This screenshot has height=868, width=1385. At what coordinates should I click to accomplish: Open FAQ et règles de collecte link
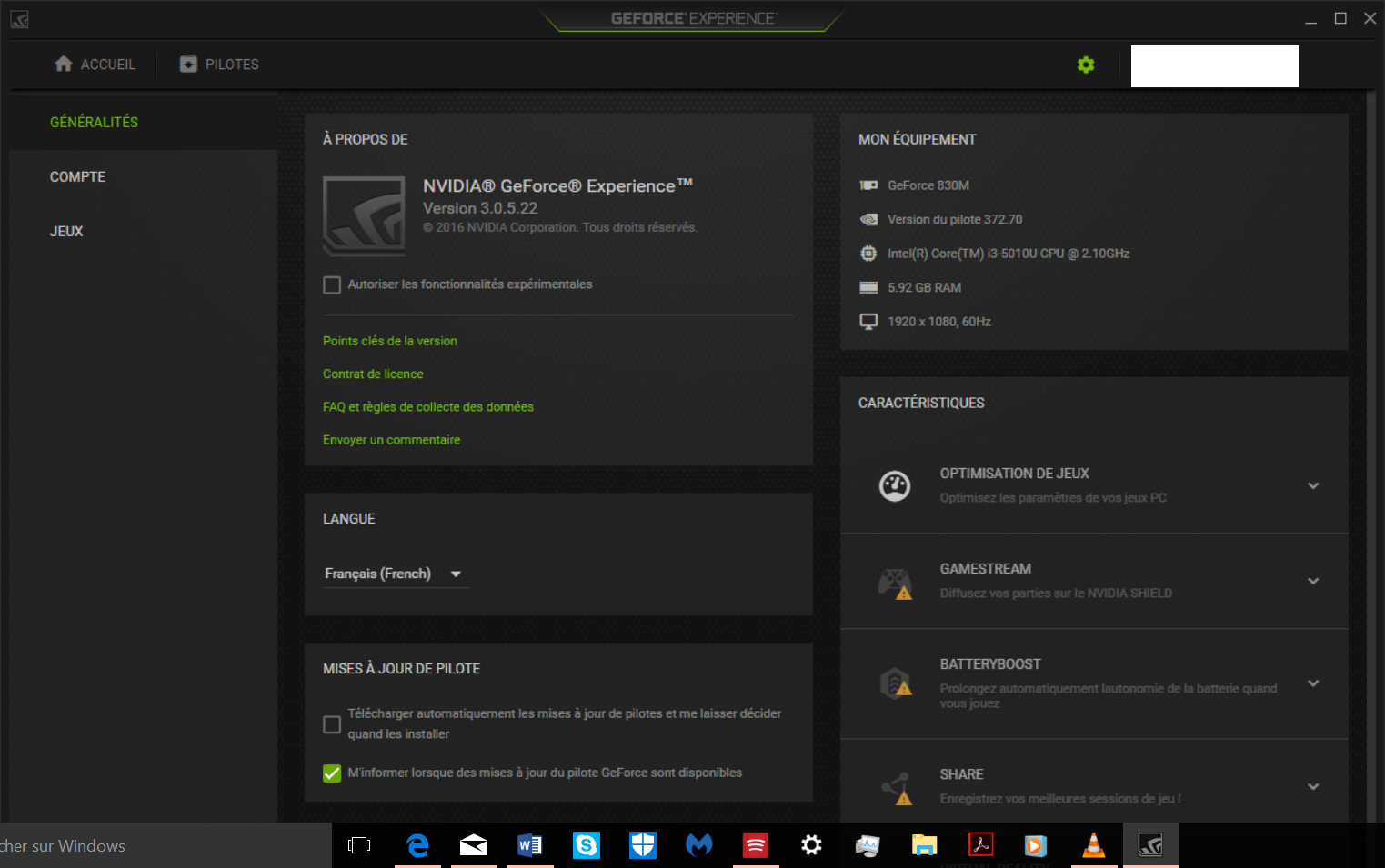(428, 407)
